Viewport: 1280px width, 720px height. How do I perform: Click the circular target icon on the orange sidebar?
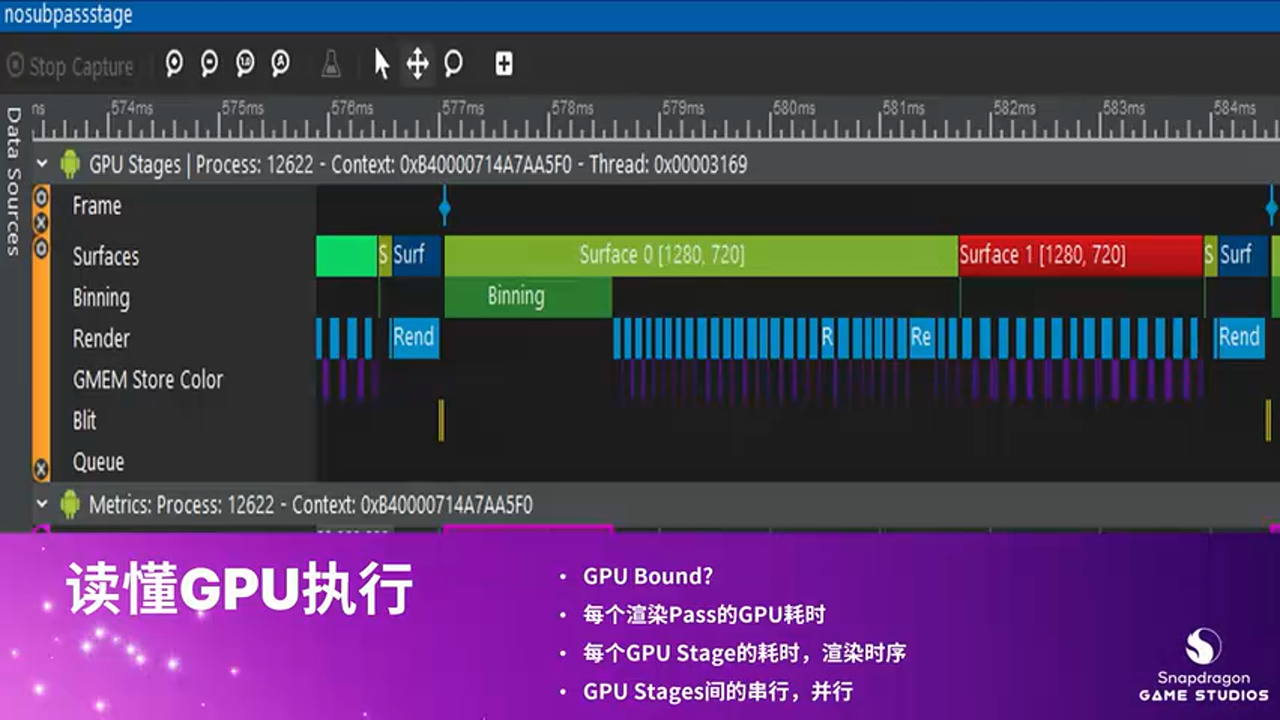point(40,197)
